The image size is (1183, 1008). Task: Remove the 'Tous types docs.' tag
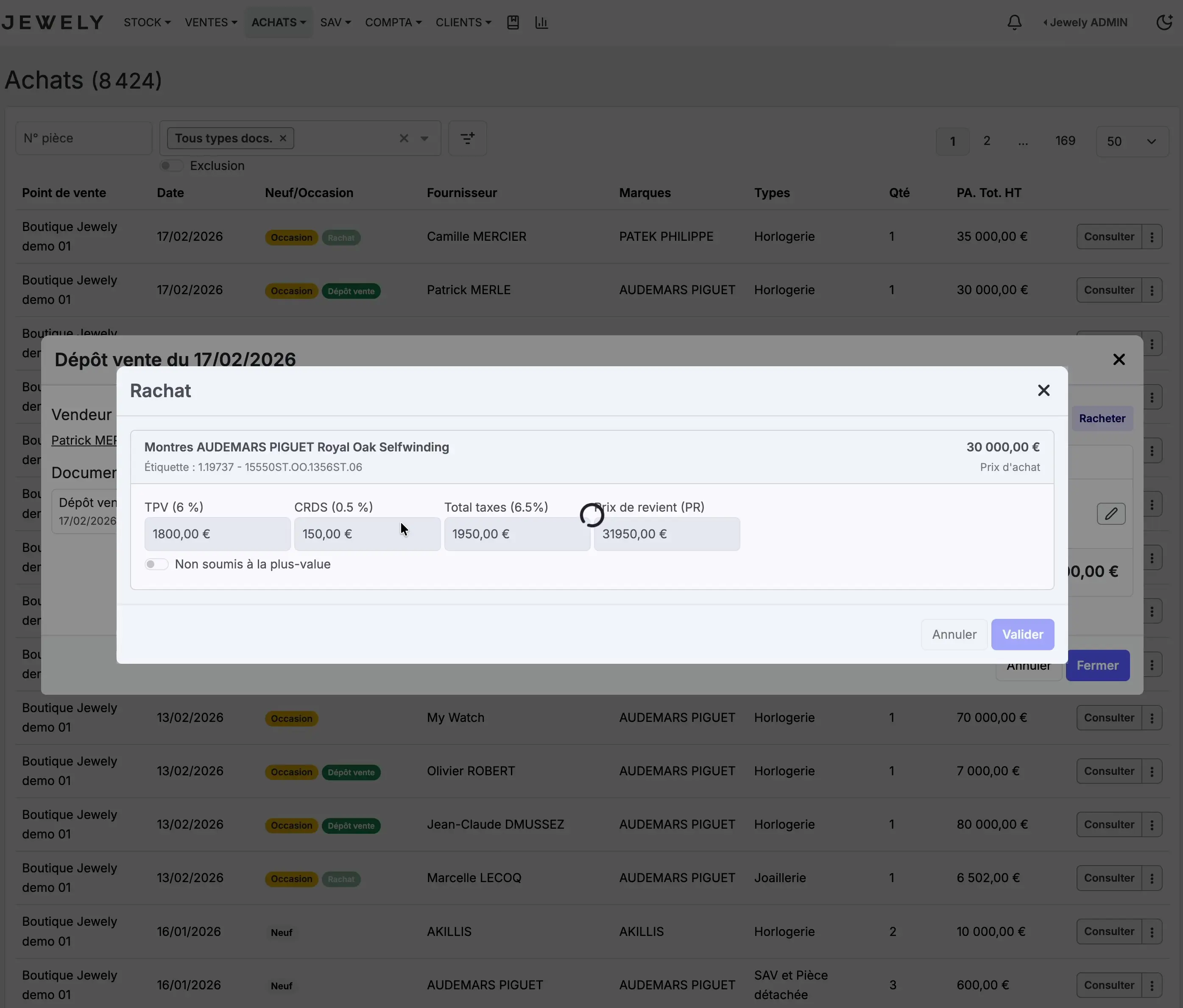tap(283, 138)
